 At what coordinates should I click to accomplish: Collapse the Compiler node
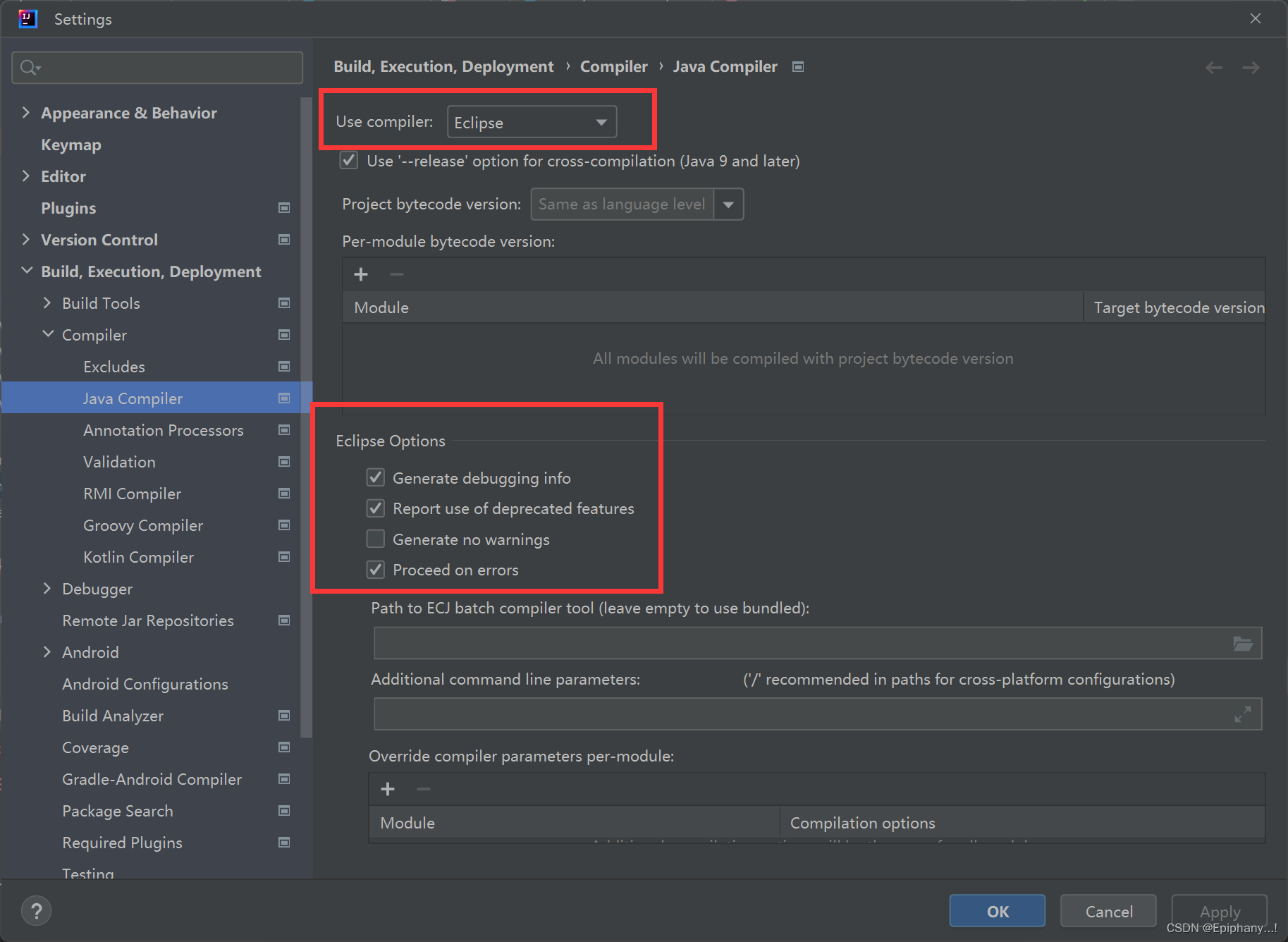[x=47, y=334]
